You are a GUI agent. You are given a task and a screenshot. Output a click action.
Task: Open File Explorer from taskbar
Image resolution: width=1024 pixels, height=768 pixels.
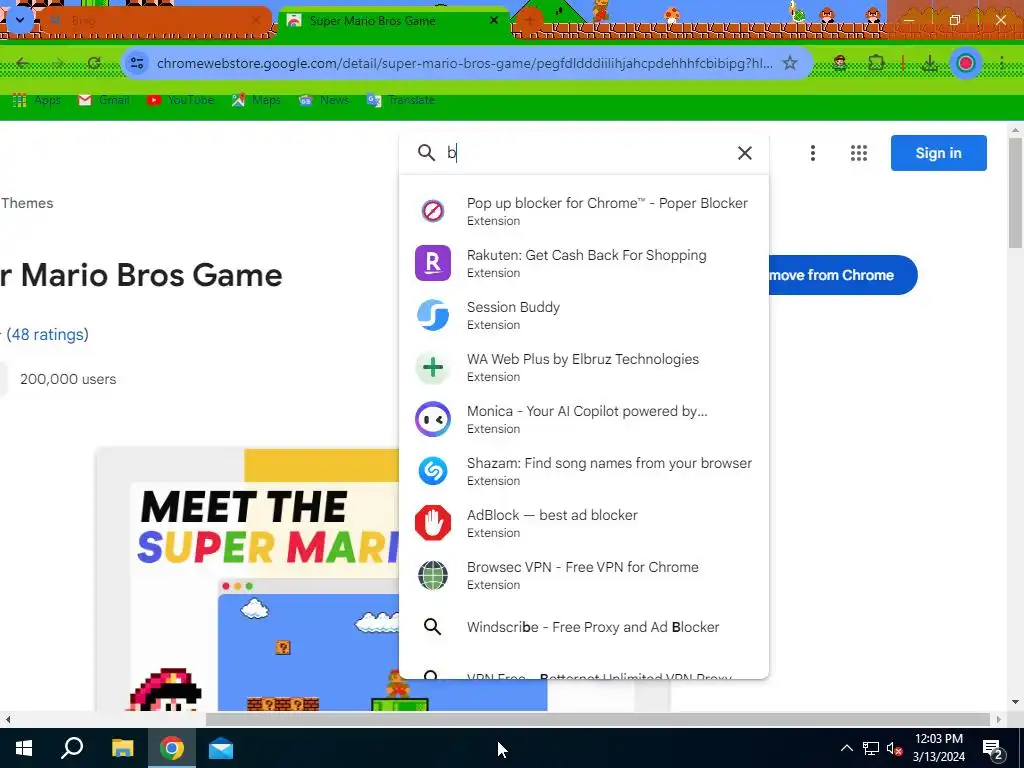click(122, 748)
